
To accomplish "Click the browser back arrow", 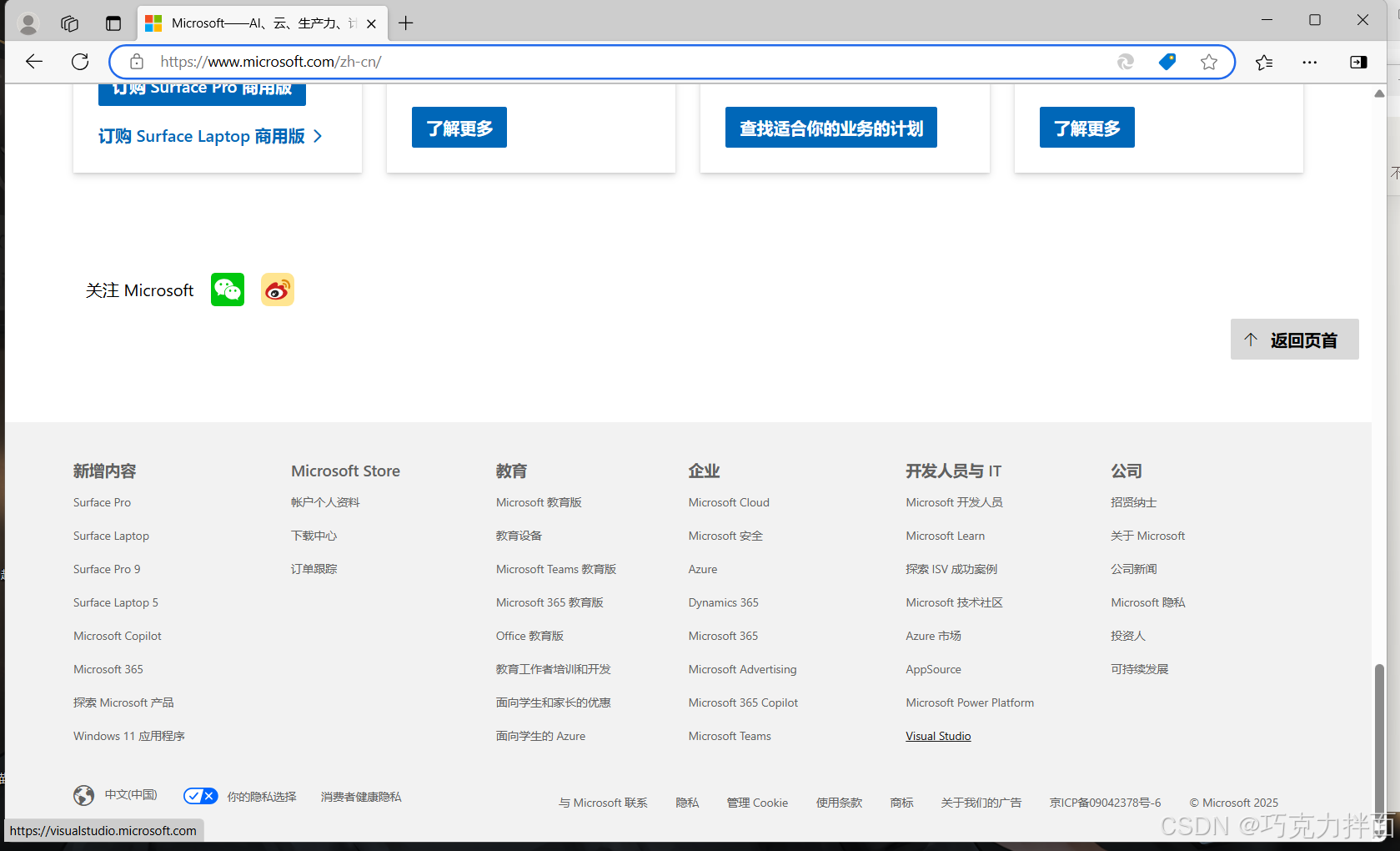I will [34, 62].
